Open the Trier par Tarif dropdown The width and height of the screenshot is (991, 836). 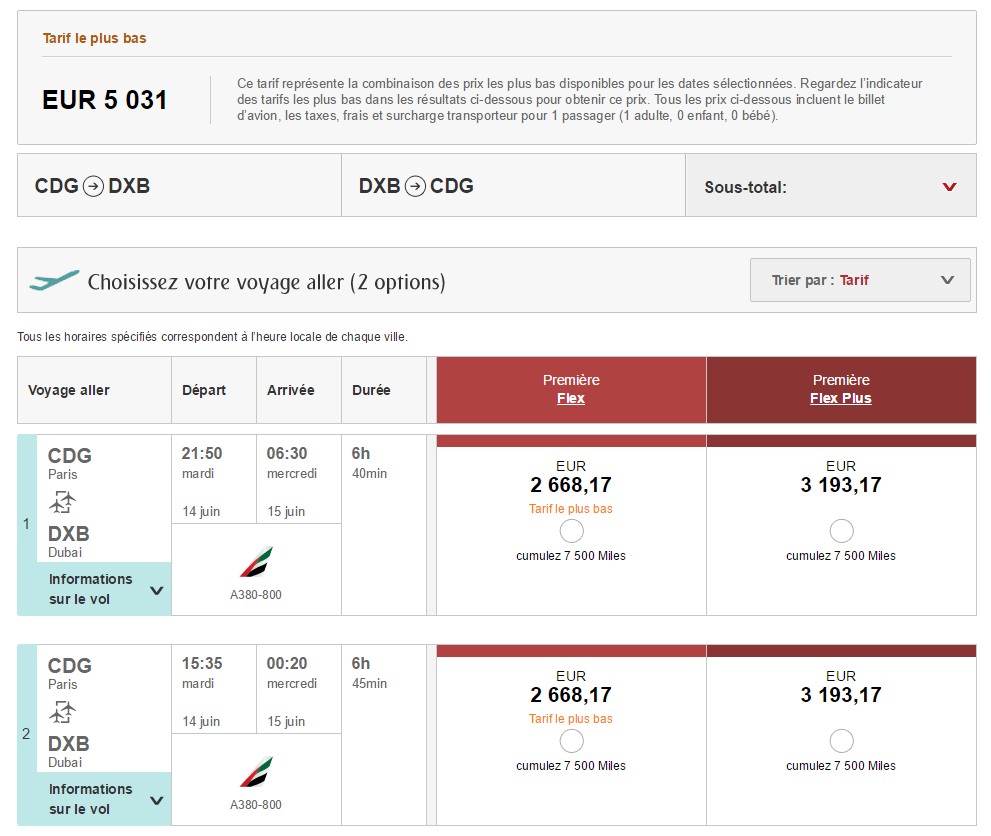[x=860, y=280]
